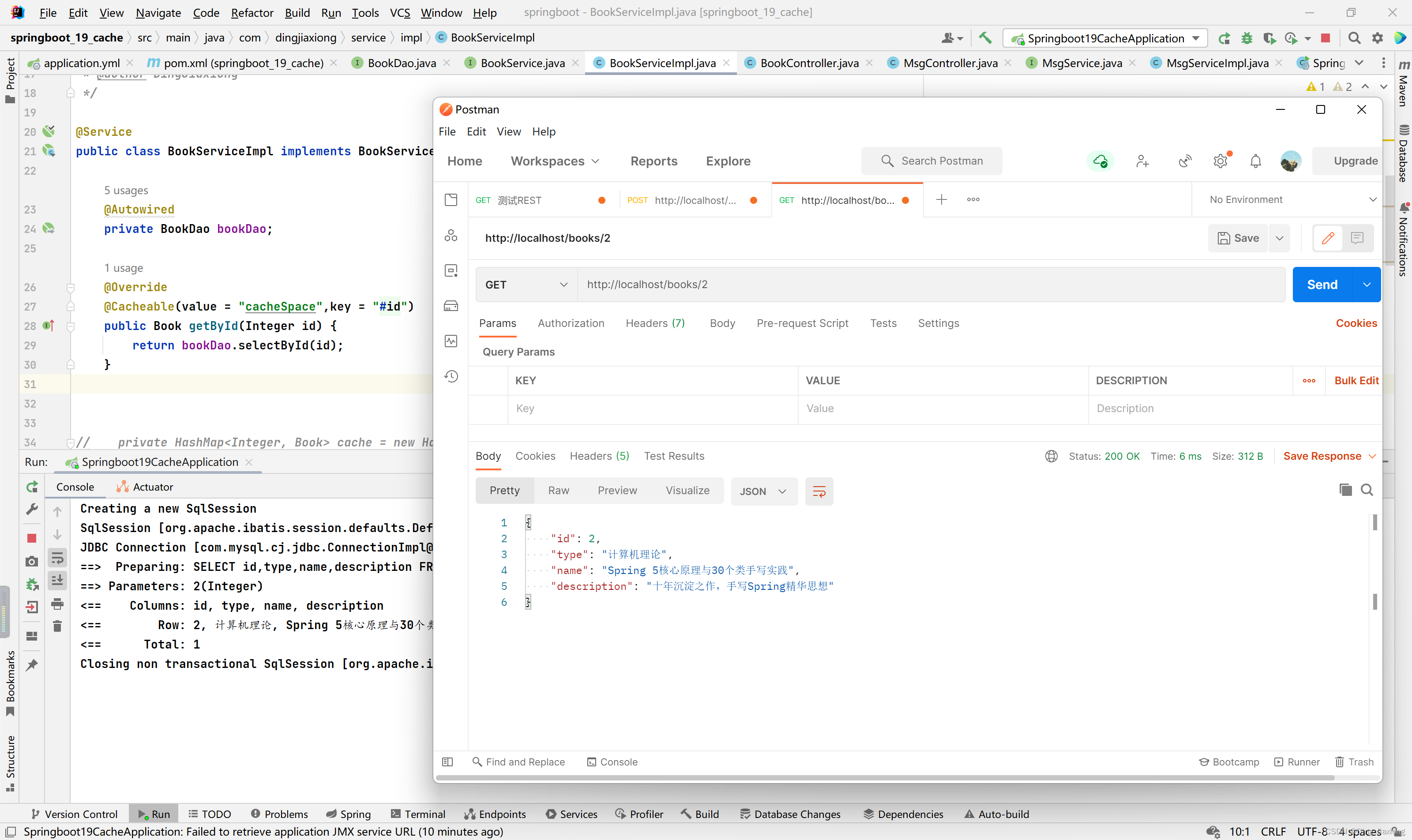Select the Pretty response view
Screen dimensions: 1412x840
504,491
